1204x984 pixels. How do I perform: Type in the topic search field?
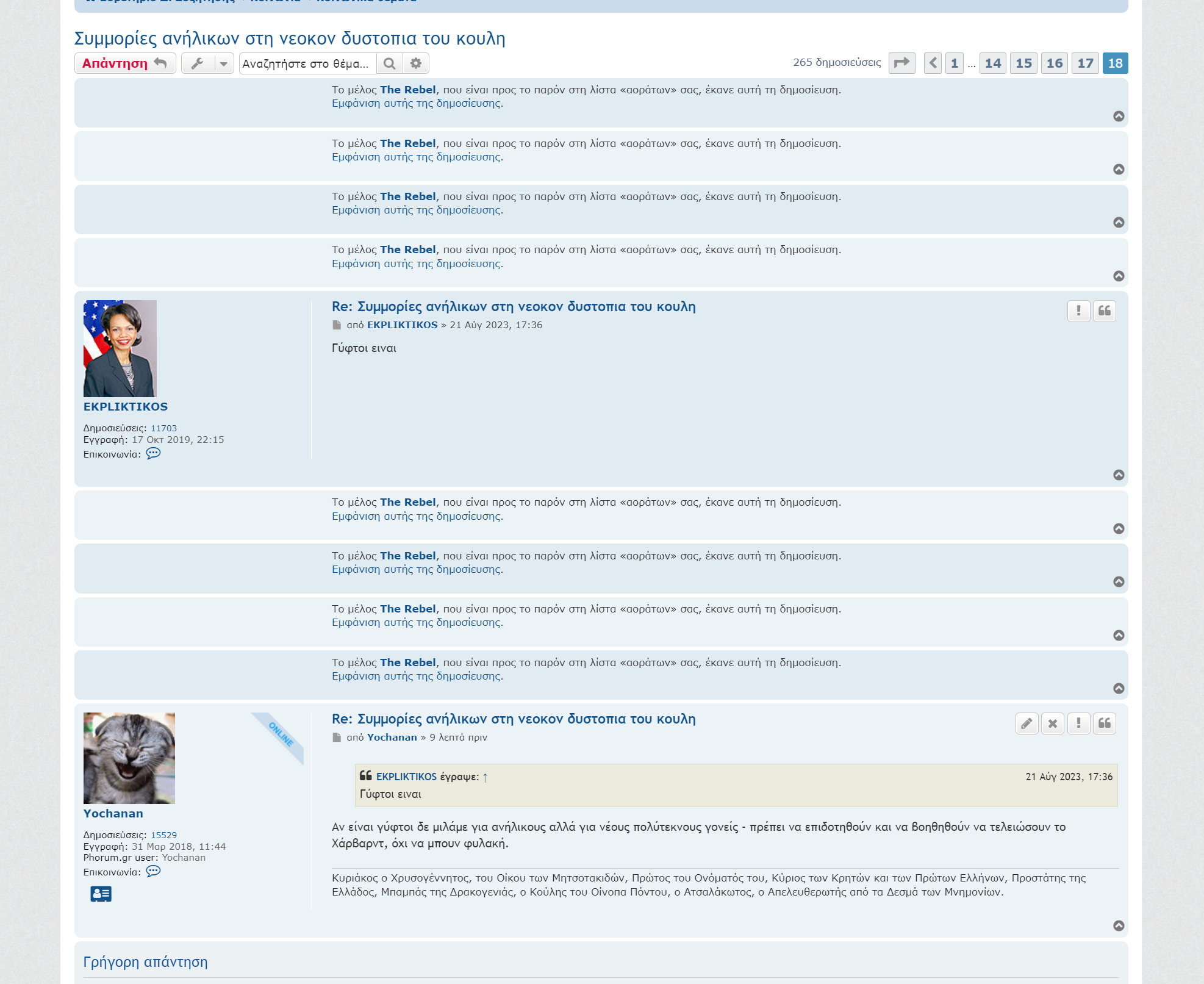[x=307, y=63]
